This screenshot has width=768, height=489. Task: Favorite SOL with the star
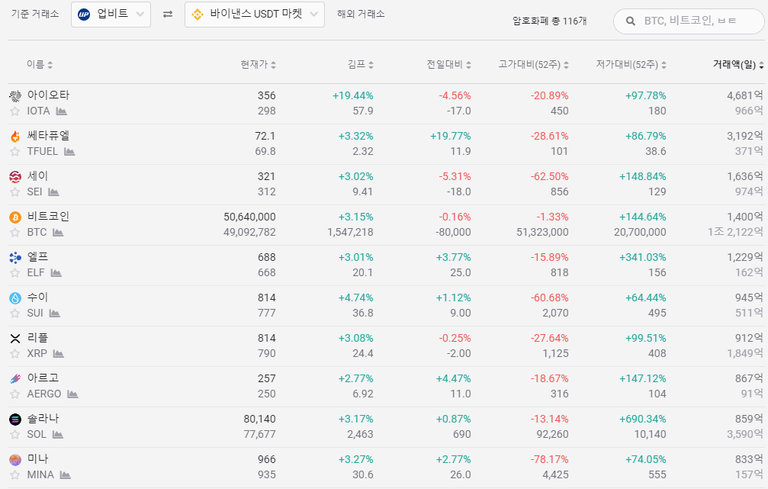click(x=15, y=435)
